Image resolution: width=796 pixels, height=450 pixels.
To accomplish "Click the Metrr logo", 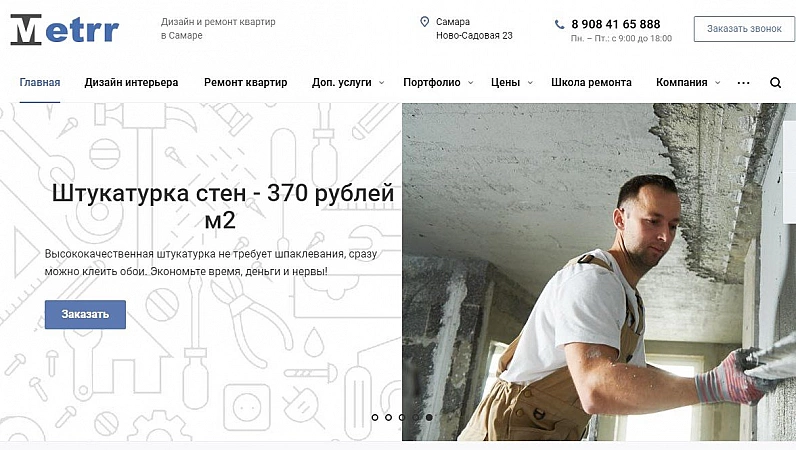I will [64, 30].
